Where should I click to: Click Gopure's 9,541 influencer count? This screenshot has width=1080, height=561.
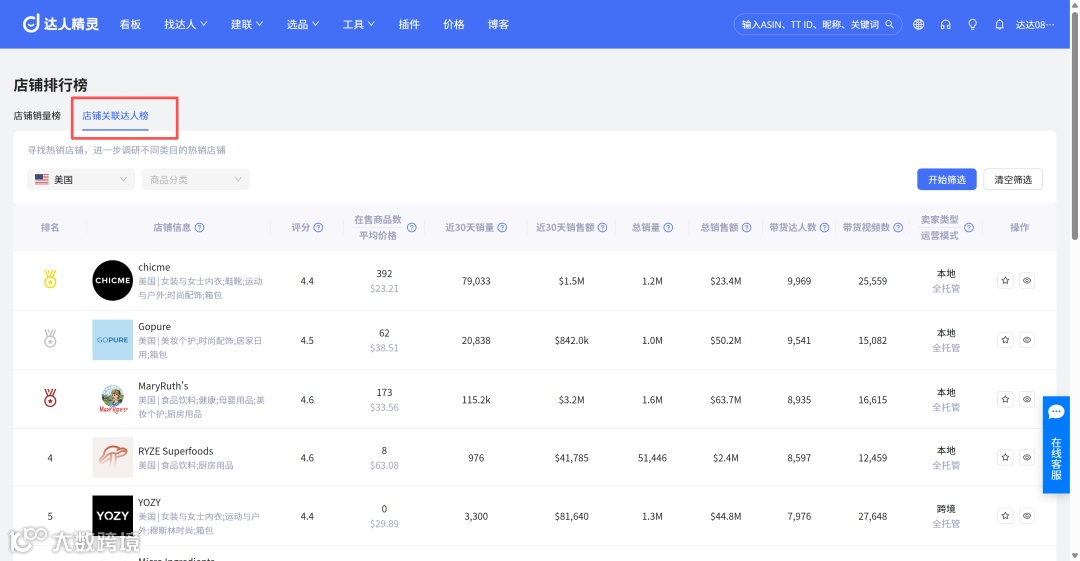[799, 340]
